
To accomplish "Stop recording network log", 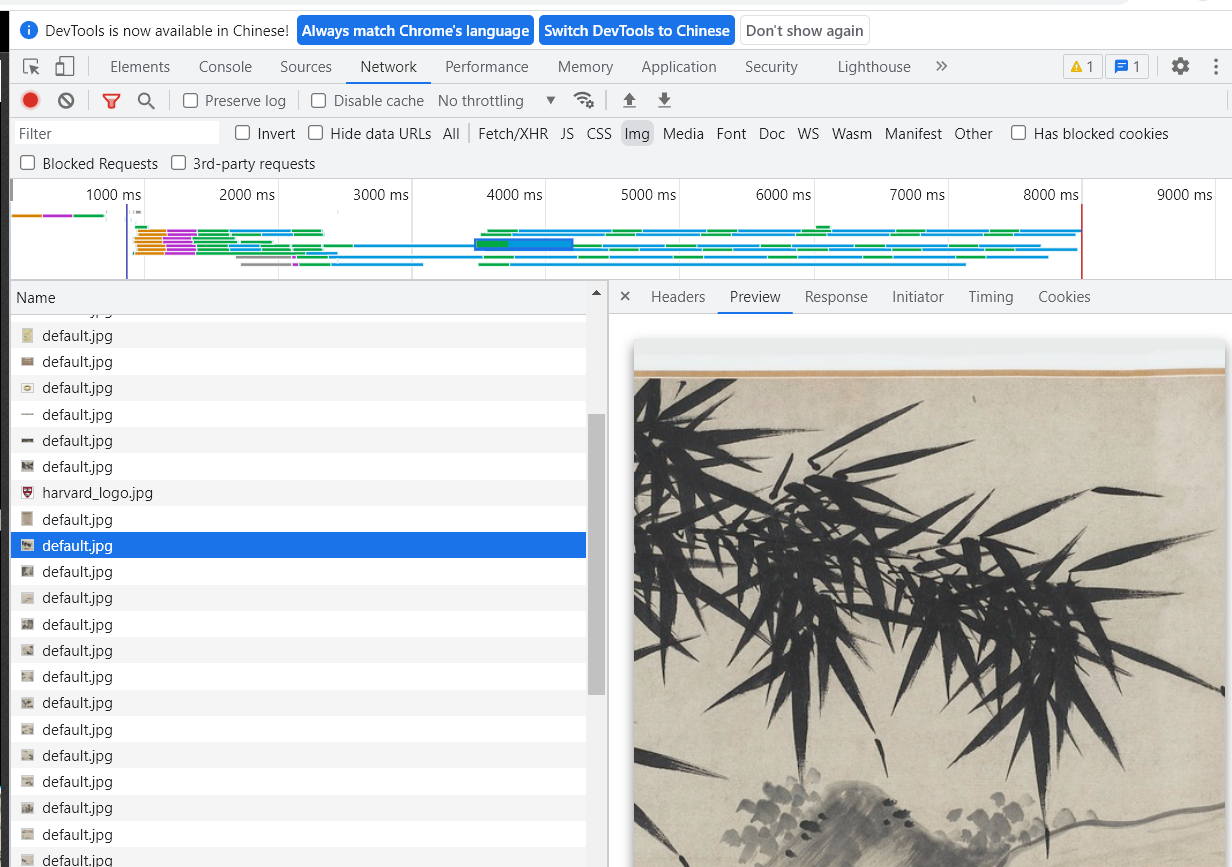I will [x=31, y=100].
